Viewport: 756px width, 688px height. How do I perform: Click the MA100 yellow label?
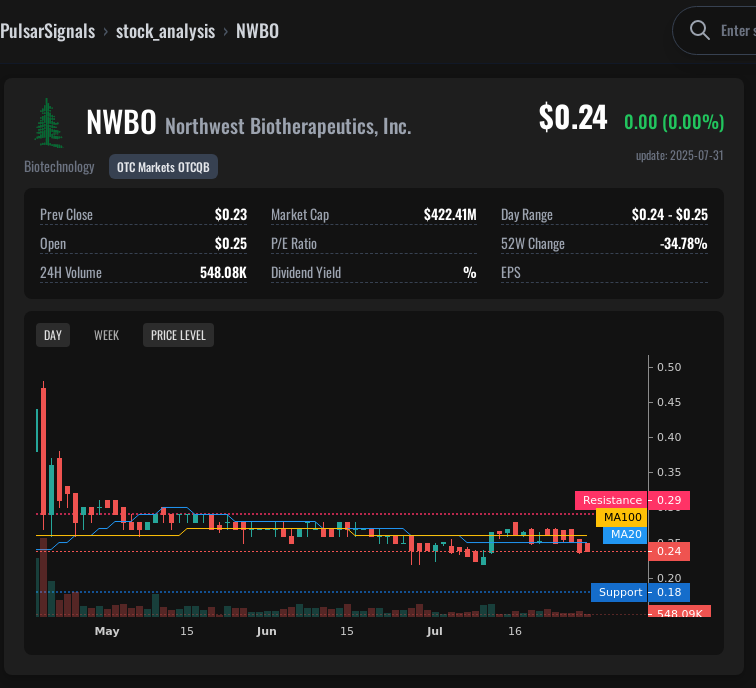coord(622,517)
